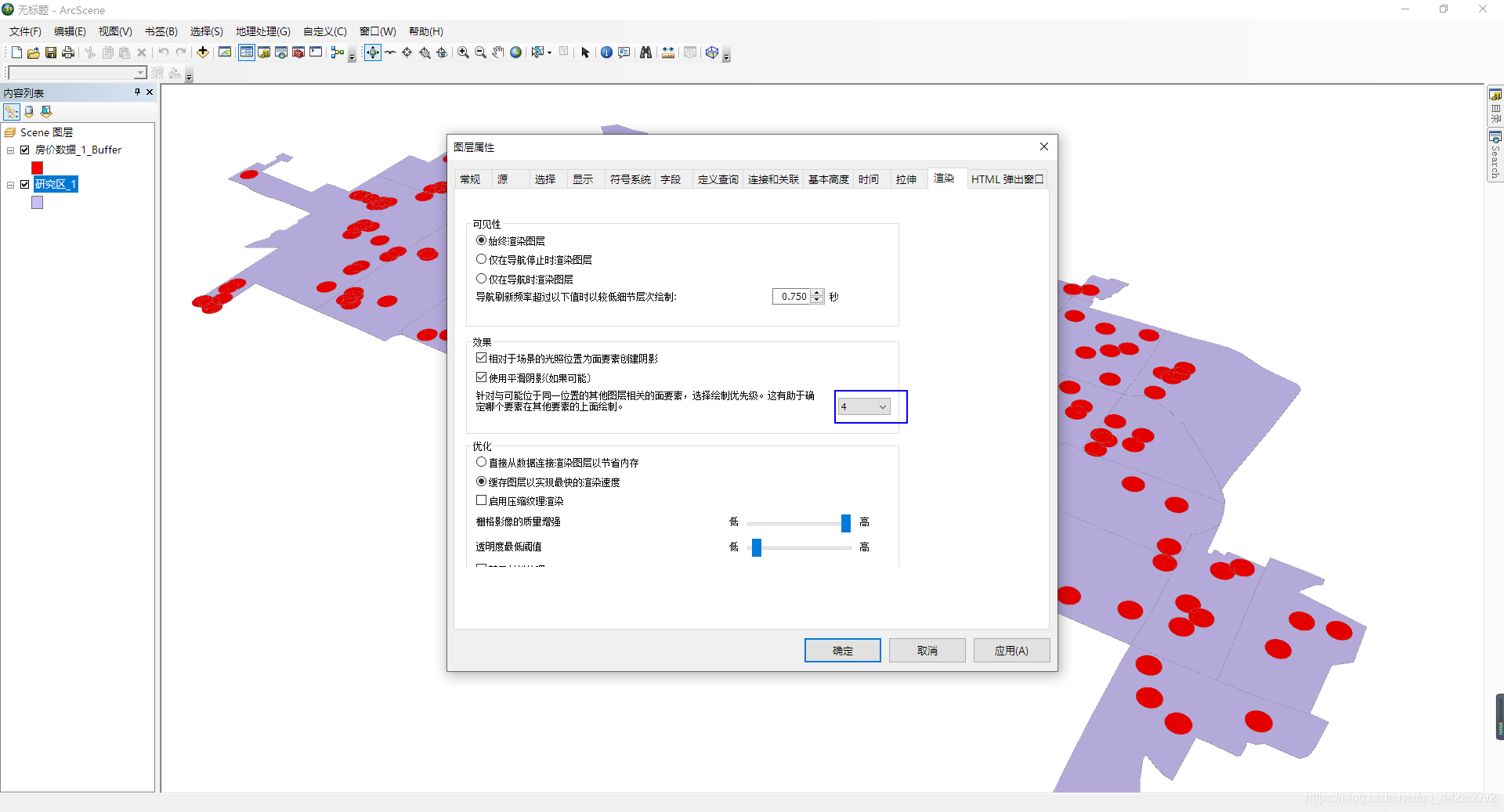Open the 地理处理(G) menu
Image resolution: width=1504 pixels, height=812 pixels.
point(263,31)
